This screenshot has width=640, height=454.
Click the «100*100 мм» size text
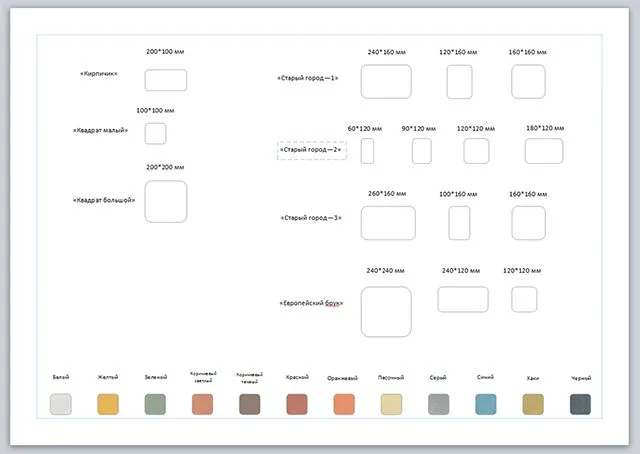[155, 111]
